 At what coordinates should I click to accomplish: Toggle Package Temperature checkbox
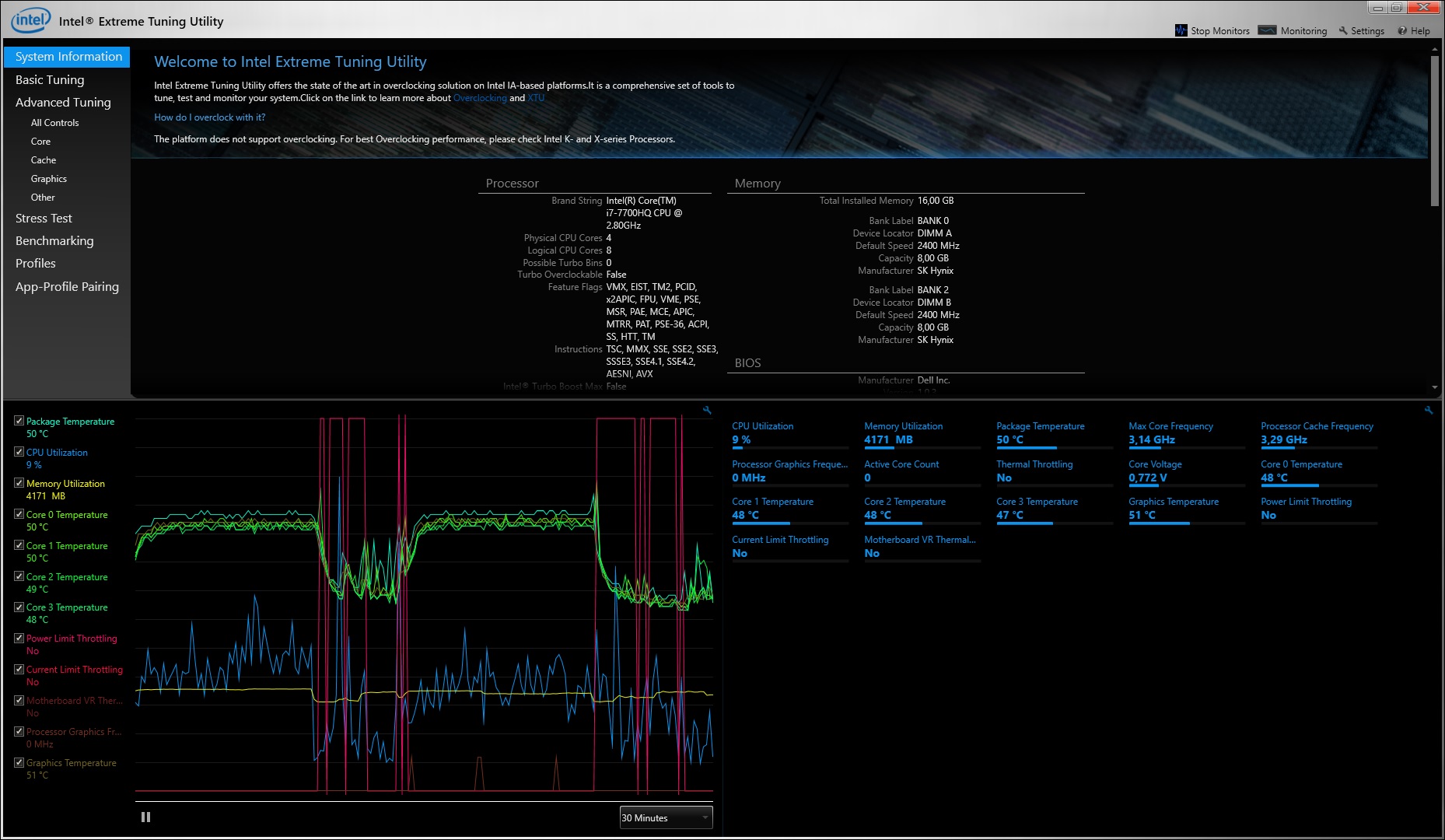coord(19,421)
